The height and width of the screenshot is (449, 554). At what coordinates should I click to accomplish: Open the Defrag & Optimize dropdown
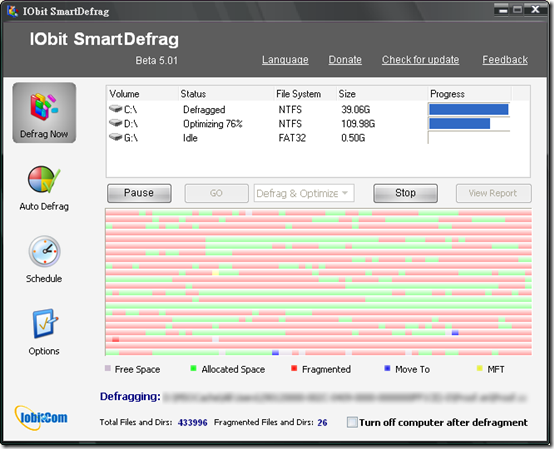coord(304,193)
